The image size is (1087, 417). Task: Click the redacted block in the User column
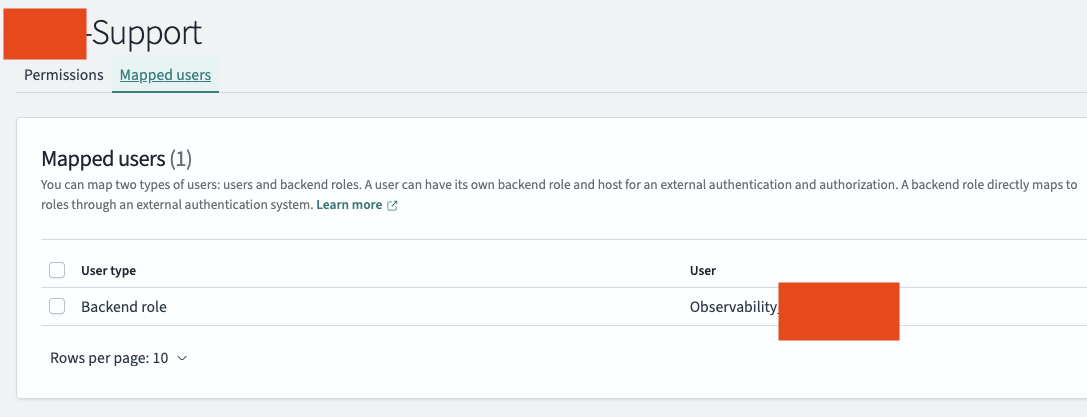click(838, 311)
